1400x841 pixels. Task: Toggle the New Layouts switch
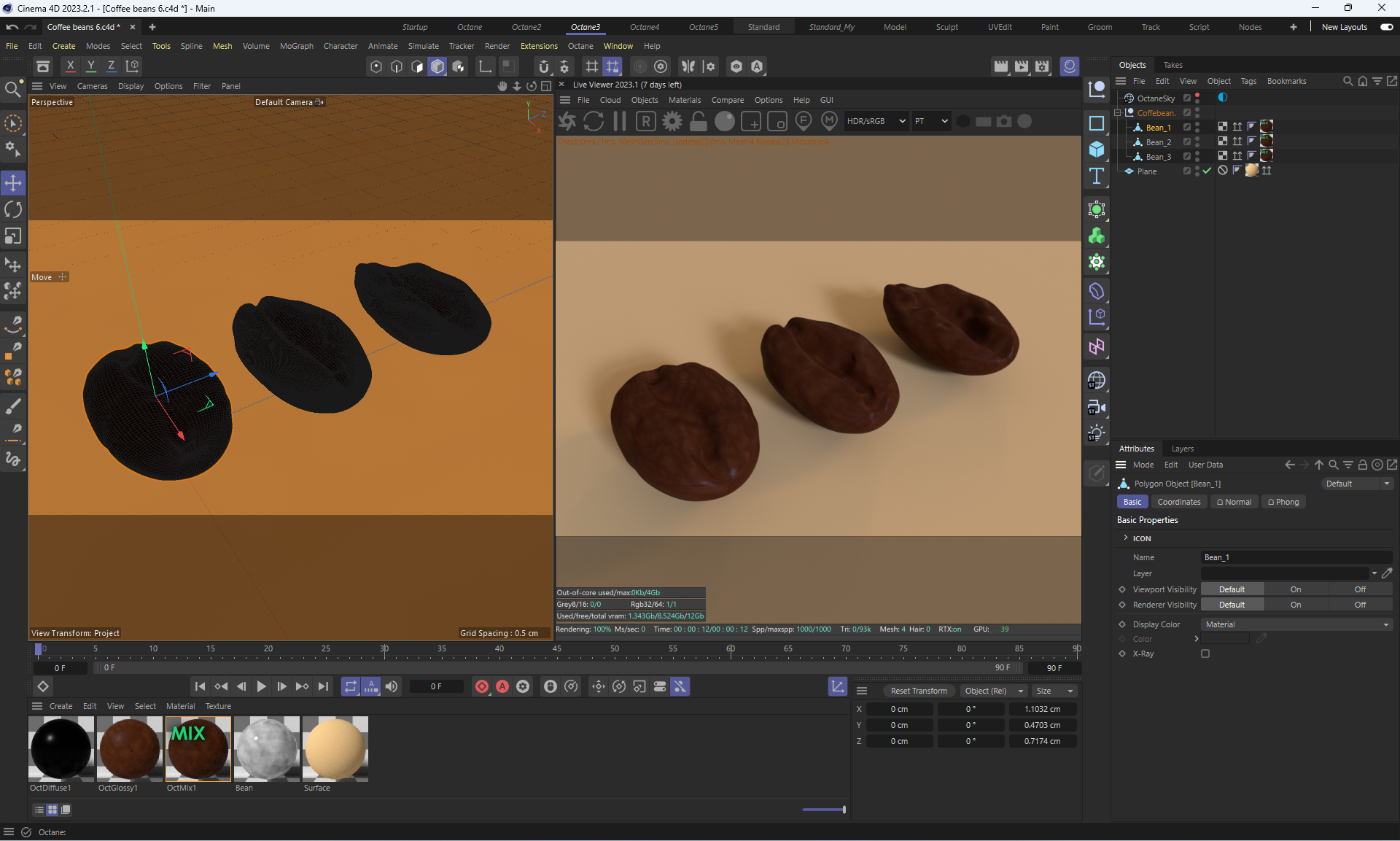coord(1386,27)
